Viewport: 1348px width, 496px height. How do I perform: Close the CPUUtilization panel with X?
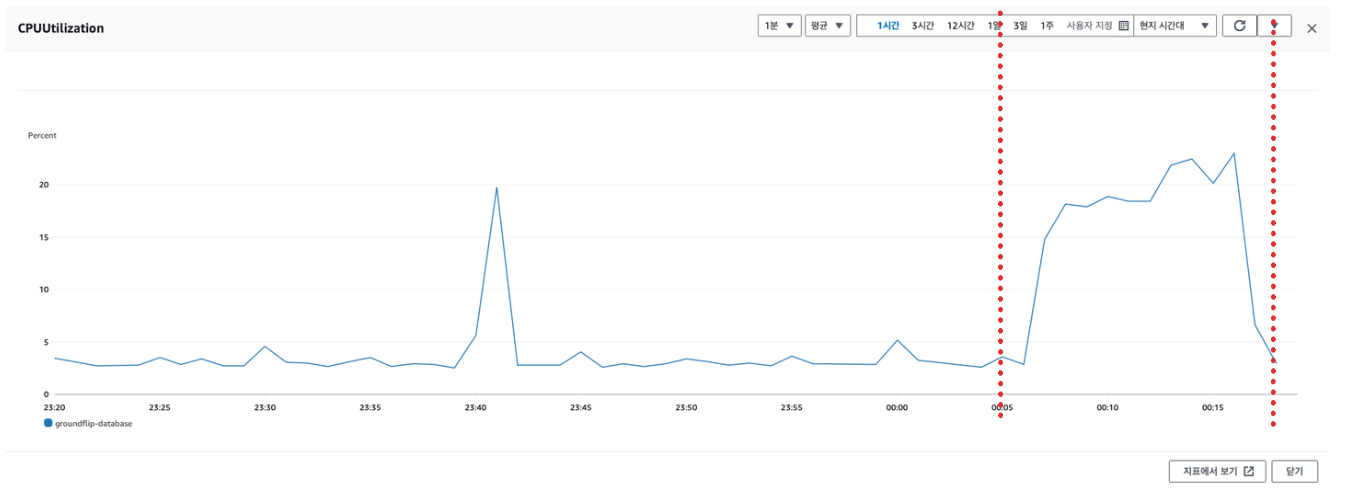1312,28
